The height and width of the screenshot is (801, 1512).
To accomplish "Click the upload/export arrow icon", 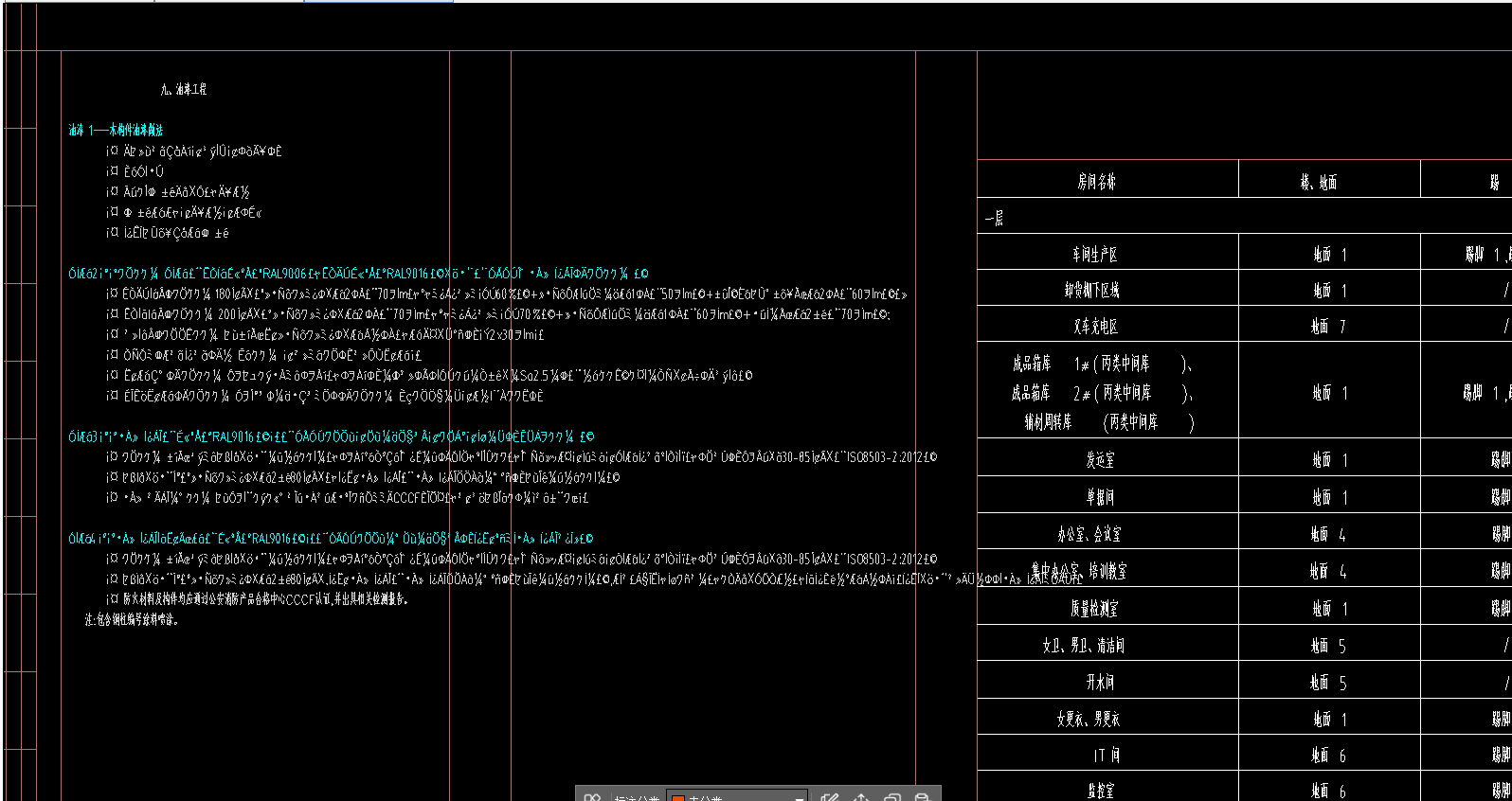I will click(861, 797).
